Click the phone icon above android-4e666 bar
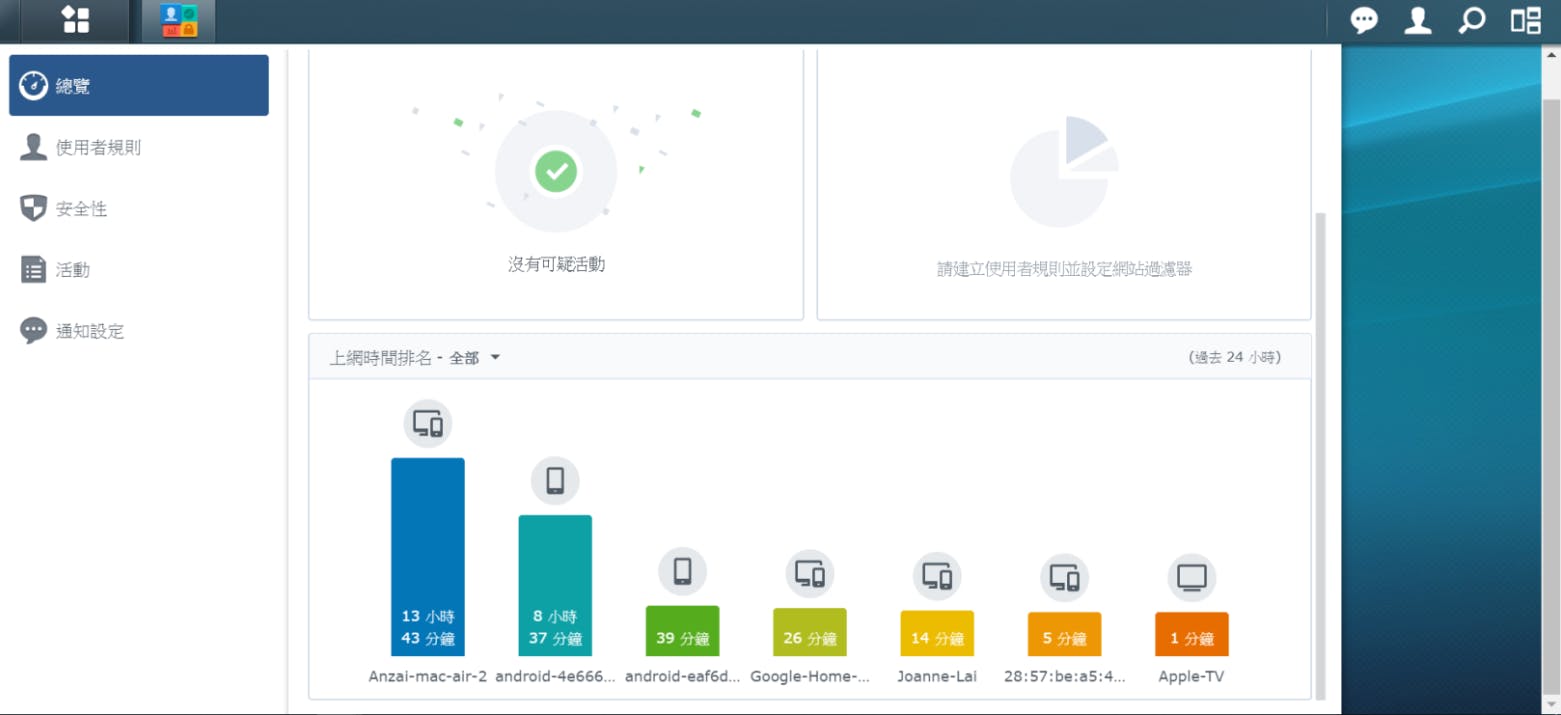The image size is (1561, 715). point(555,480)
